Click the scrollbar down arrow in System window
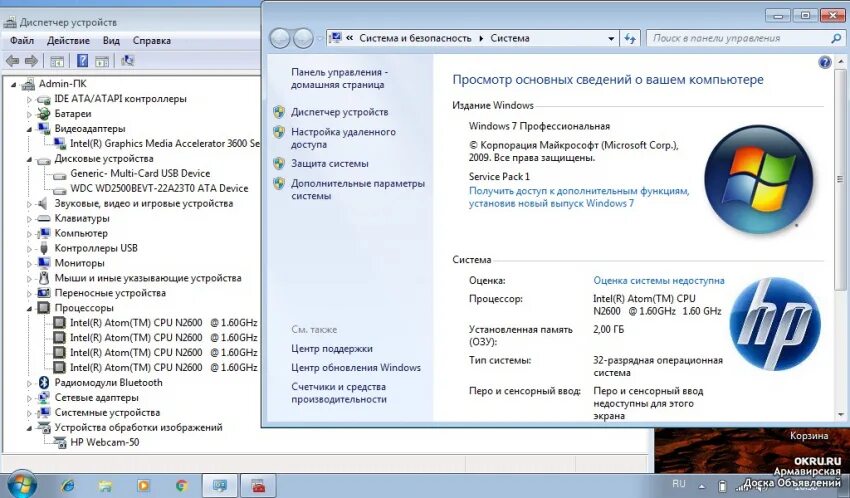The width and height of the screenshot is (850, 498). (x=840, y=415)
